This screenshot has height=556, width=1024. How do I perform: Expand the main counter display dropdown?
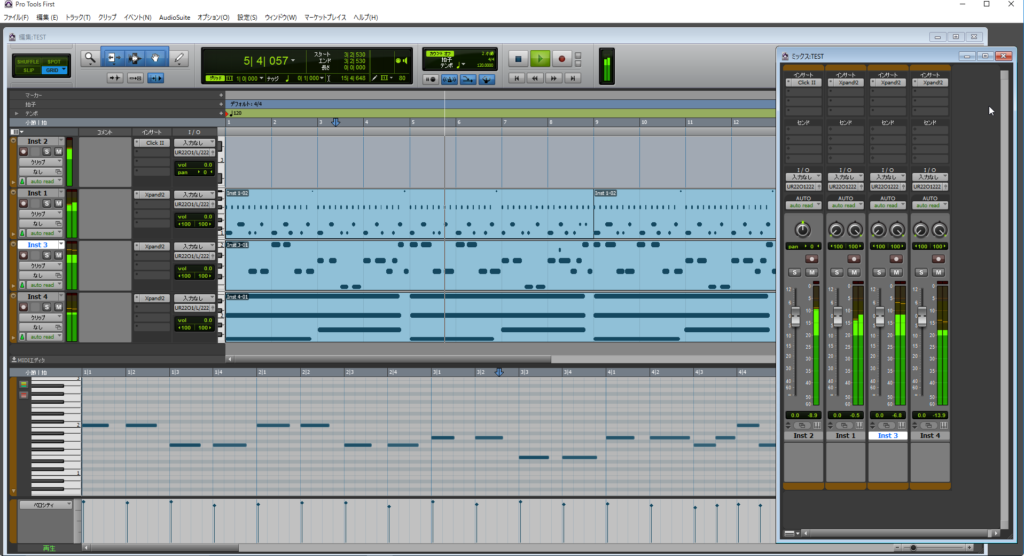pyautogui.click(x=292, y=61)
